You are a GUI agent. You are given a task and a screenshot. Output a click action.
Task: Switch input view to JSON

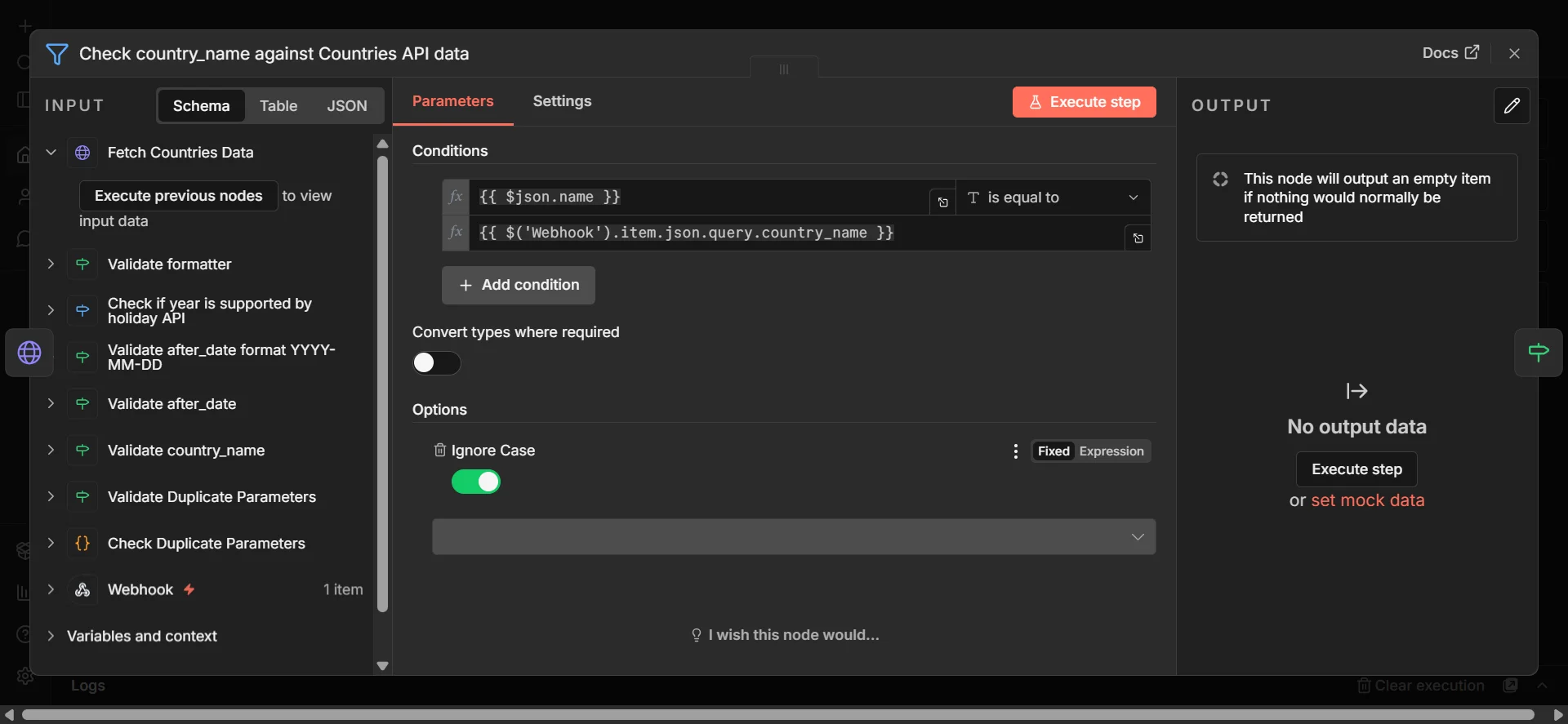(347, 106)
